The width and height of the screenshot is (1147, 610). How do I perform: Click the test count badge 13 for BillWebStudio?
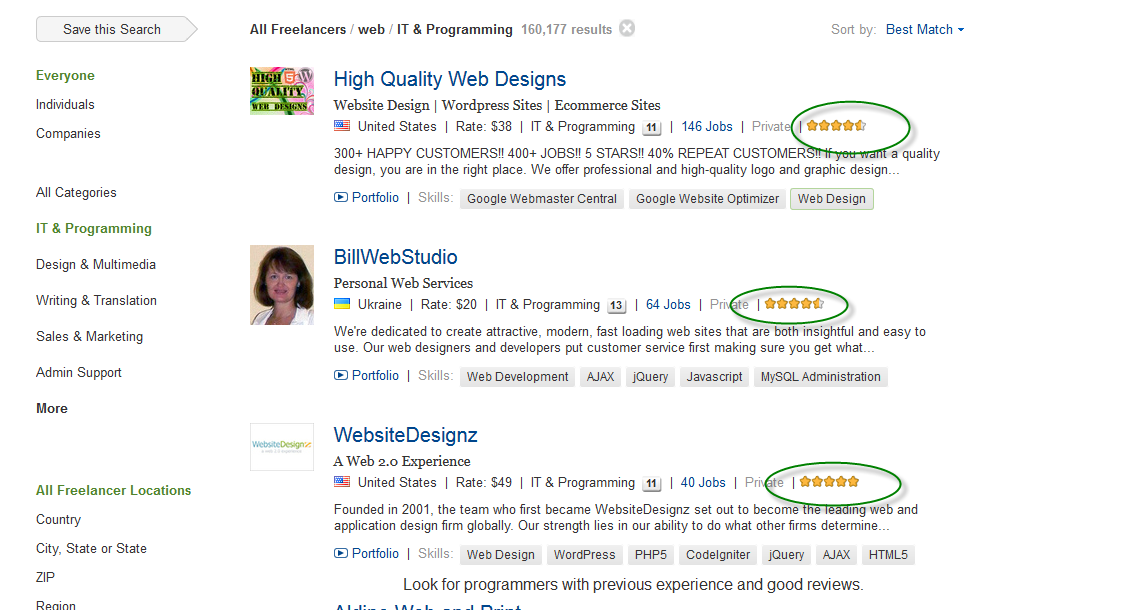click(616, 306)
